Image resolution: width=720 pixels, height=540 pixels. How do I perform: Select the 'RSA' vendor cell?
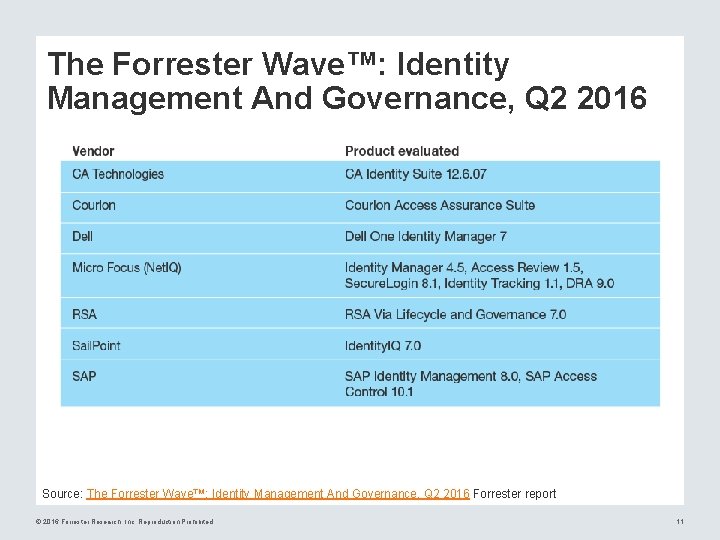(84, 315)
